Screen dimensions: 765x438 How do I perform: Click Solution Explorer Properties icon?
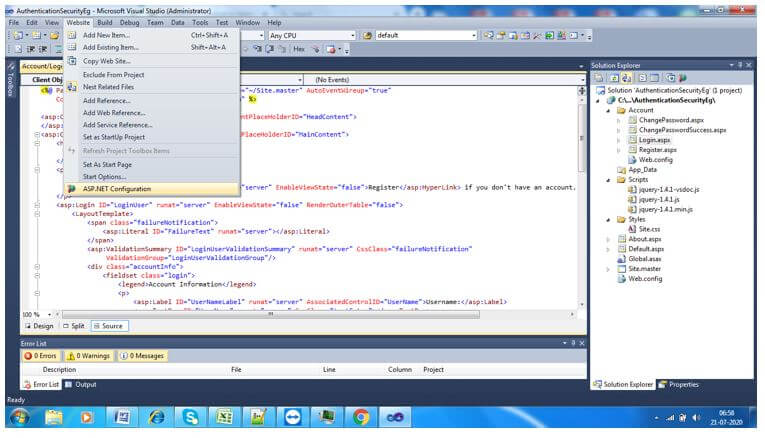tap(599, 78)
